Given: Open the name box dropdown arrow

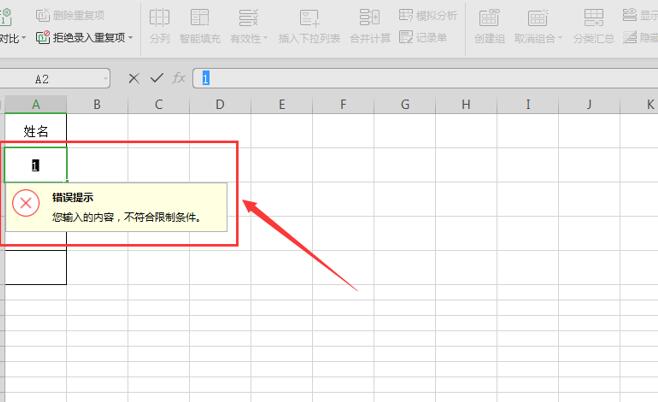Looking at the screenshot, I should tap(105, 78).
